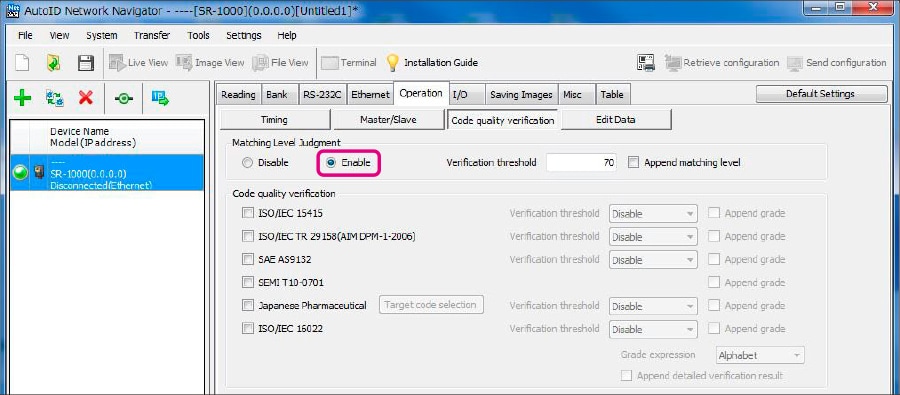Click the Open file icon
This screenshot has height=395, width=900.
tap(53, 63)
